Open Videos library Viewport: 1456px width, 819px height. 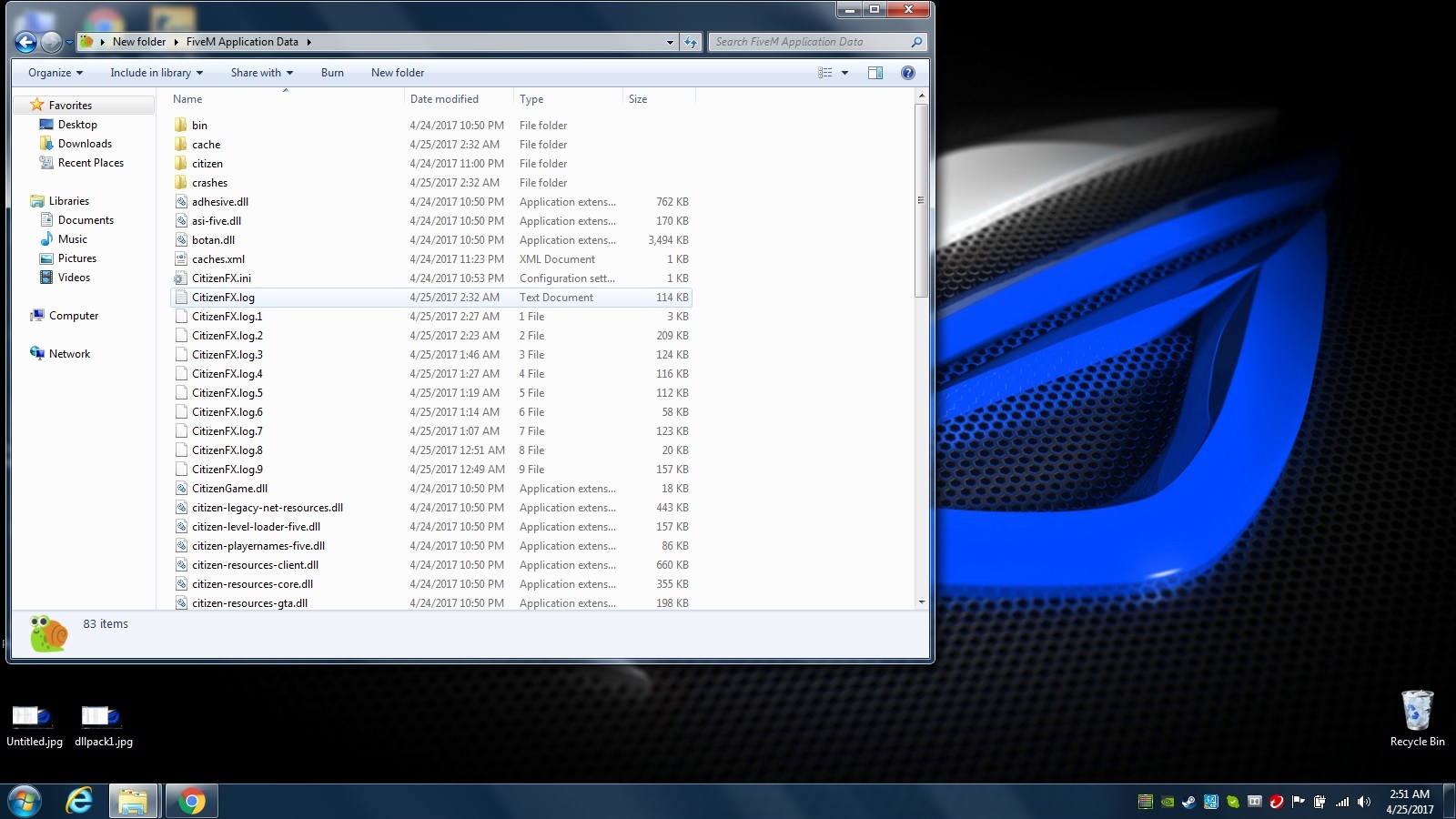[74, 278]
